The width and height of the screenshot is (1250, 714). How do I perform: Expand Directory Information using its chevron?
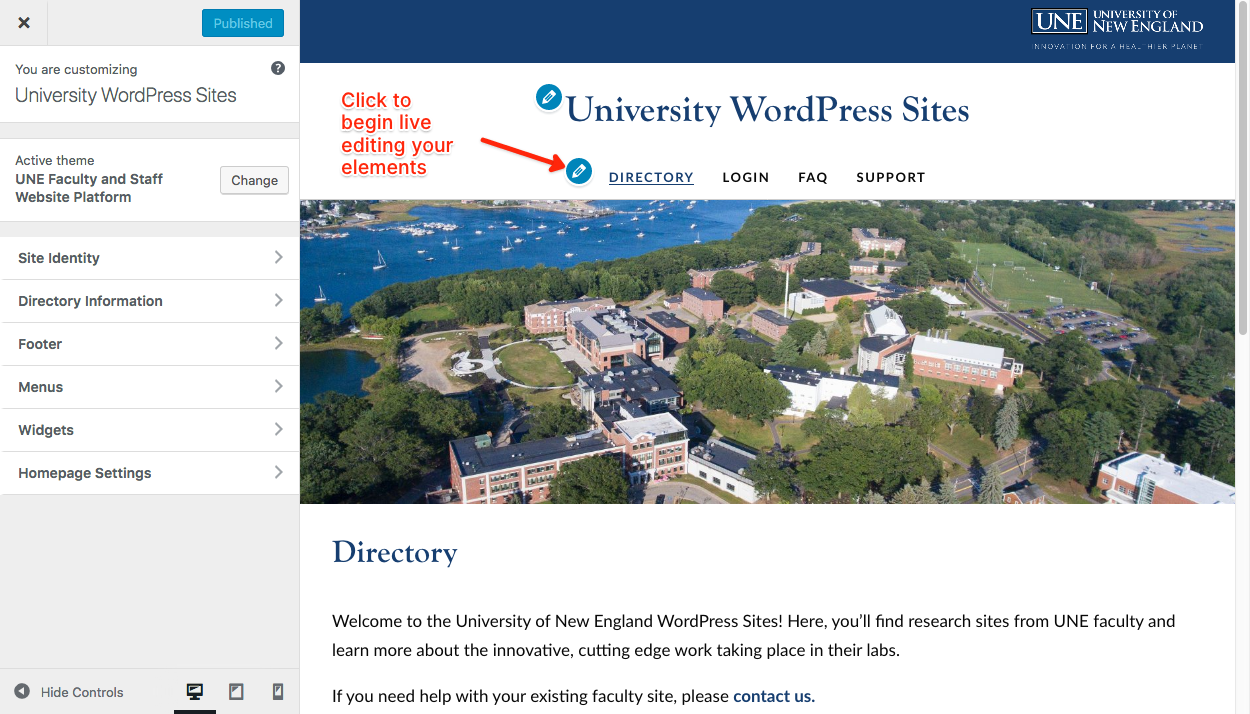coord(278,300)
